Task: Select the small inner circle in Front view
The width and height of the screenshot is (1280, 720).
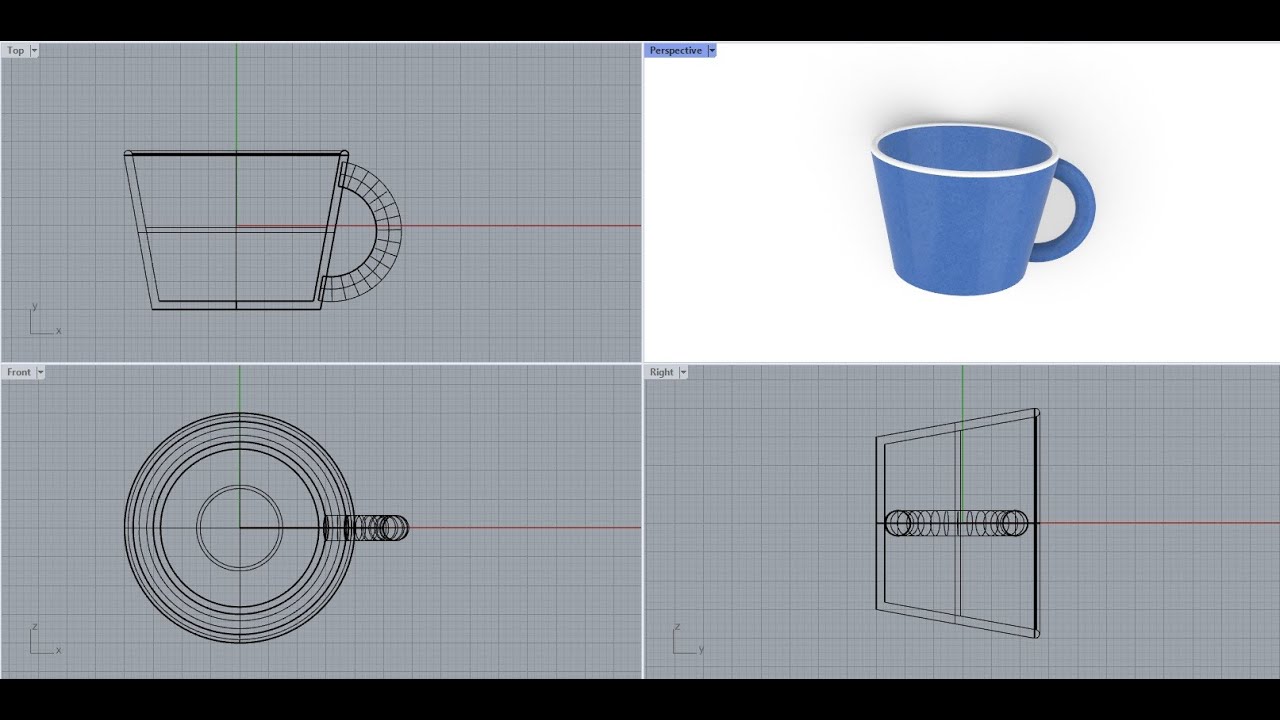Action: (239, 527)
